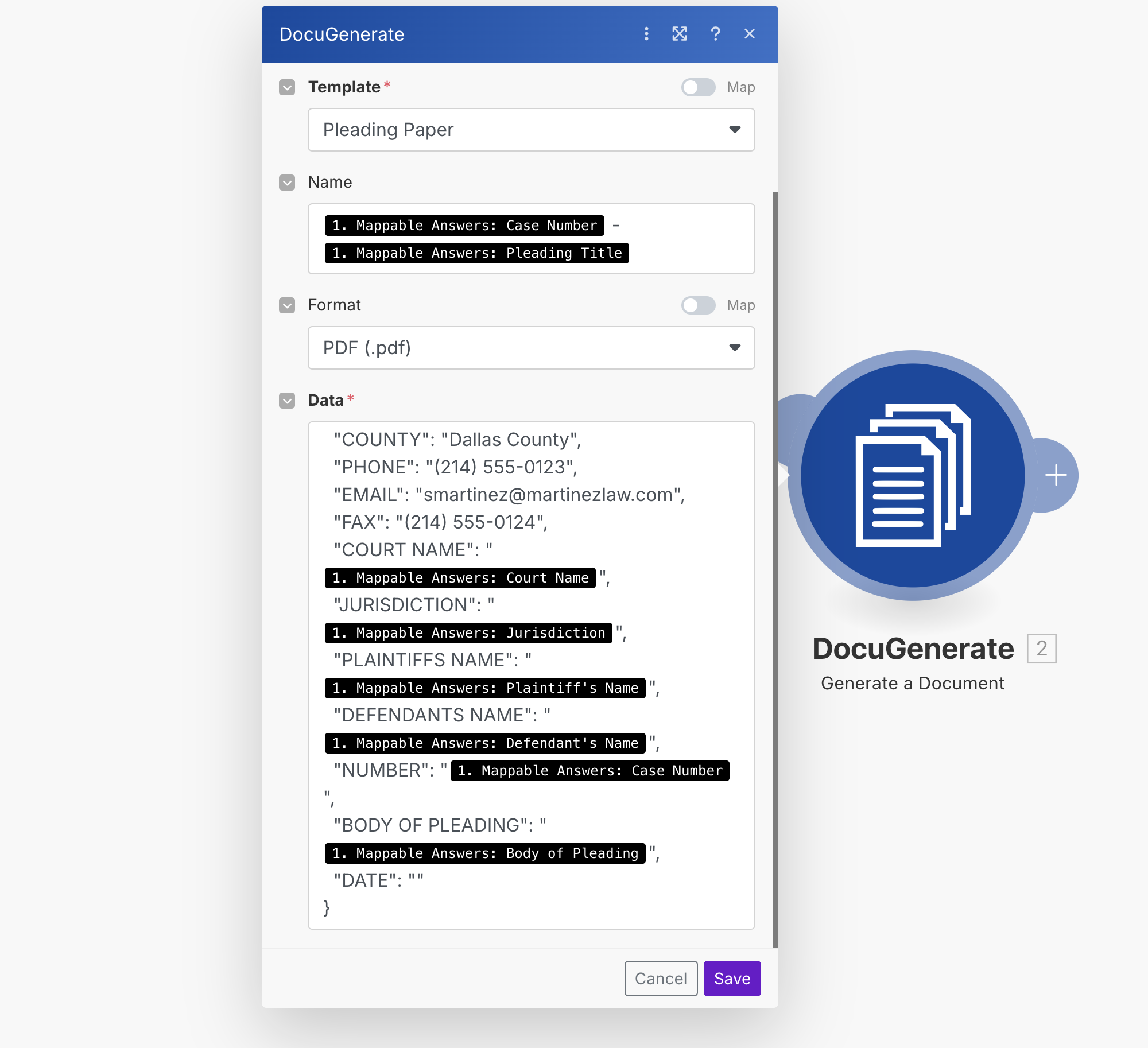Image resolution: width=1148 pixels, height=1048 pixels.
Task: Toggle the Format Map switch
Action: (x=698, y=305)
